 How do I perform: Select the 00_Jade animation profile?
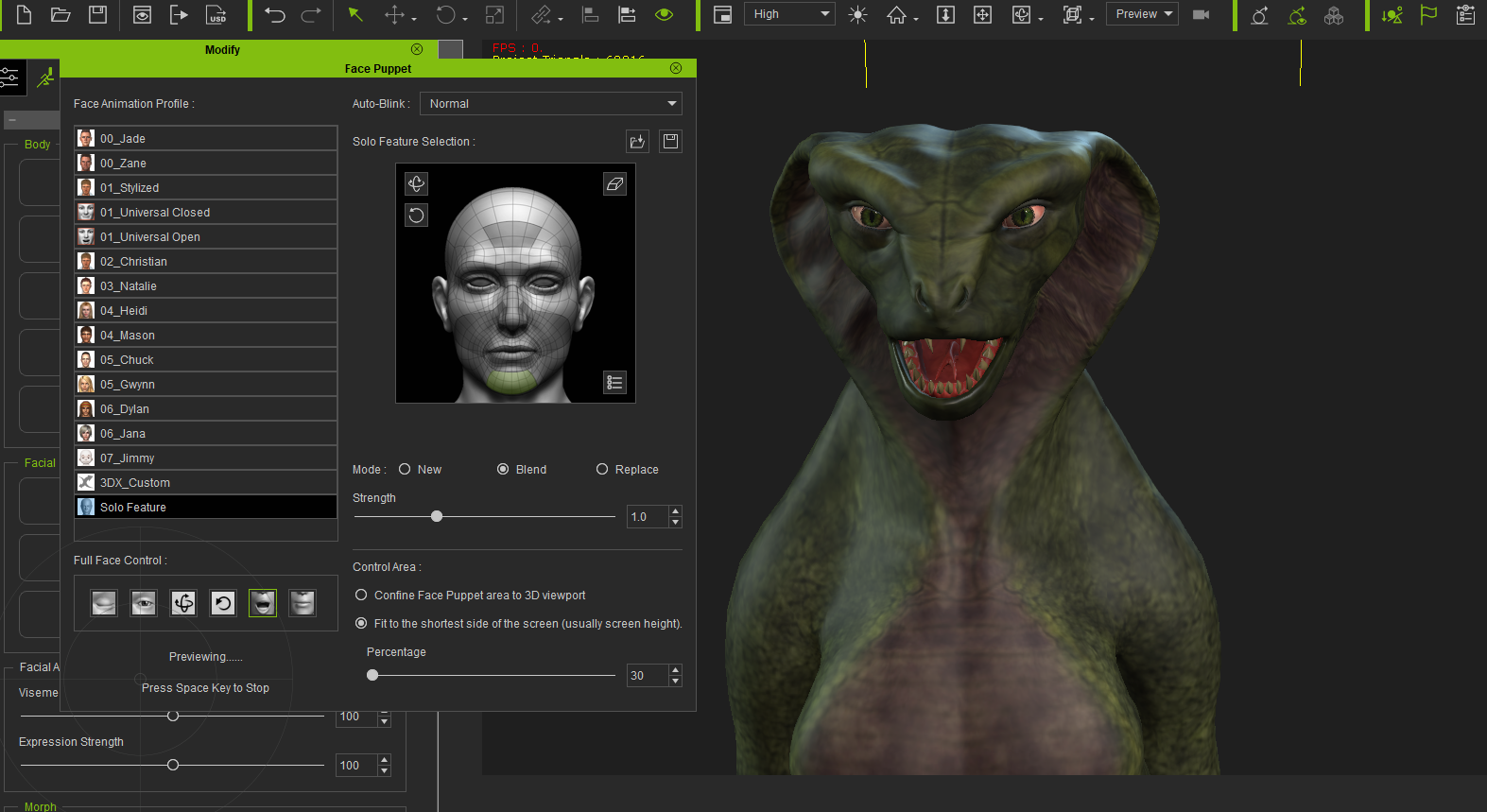pyautogui.click(x=206, y=139)
